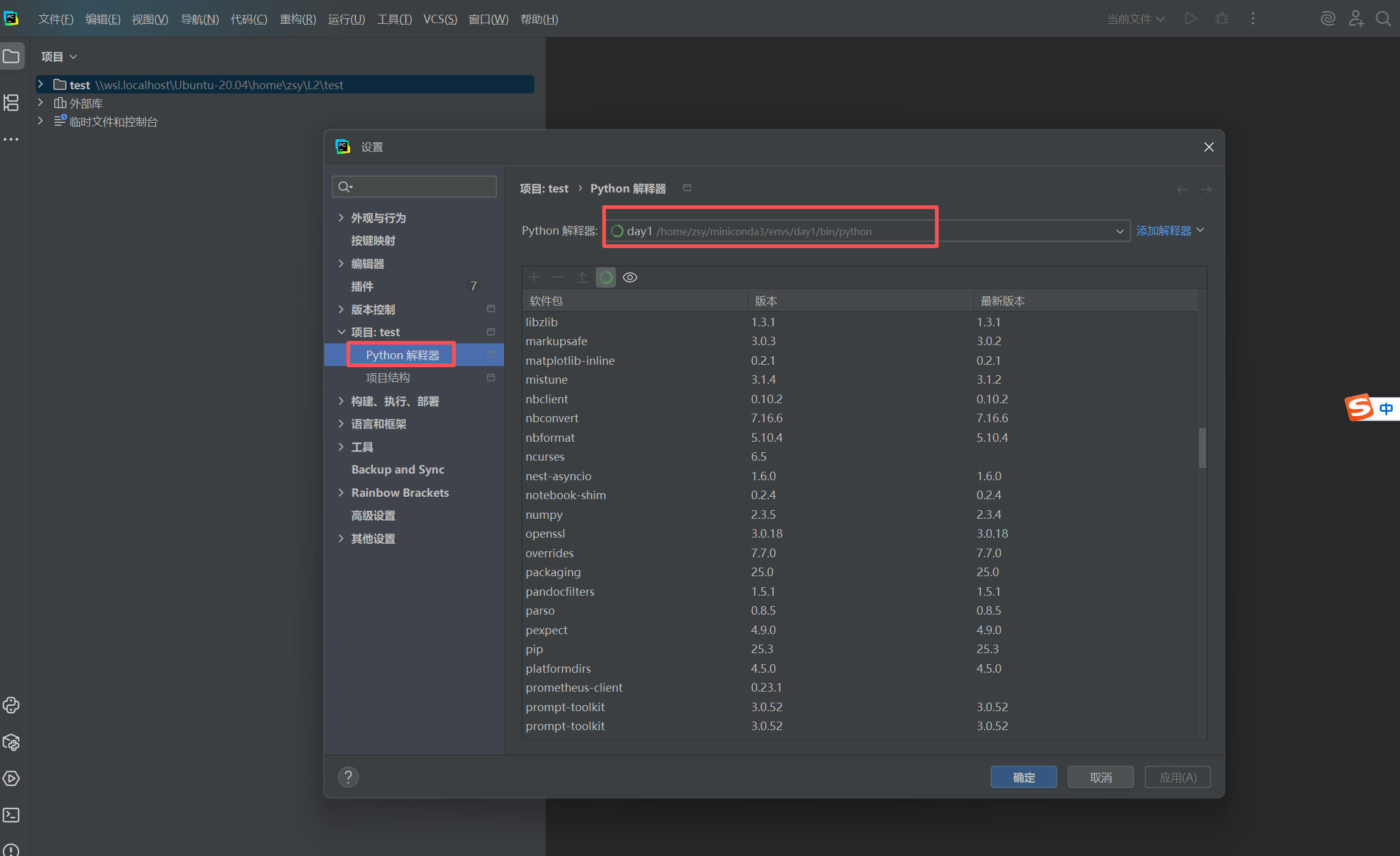Run the project with the Run arrow icon
Viewport: 1400px width, 856px height.
[x=1190, y=18]
